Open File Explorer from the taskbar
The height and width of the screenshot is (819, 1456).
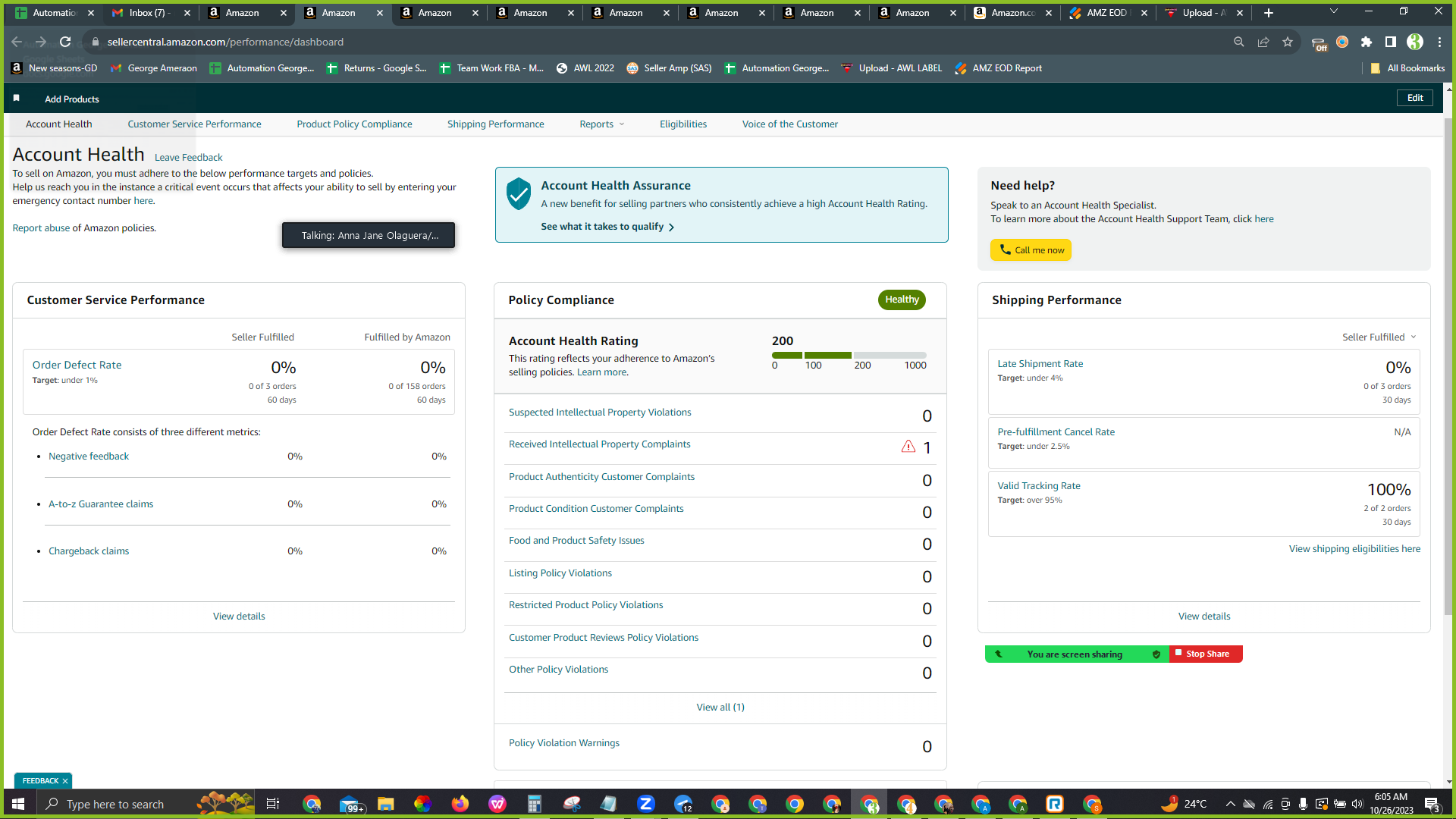(x=386, y=804)
